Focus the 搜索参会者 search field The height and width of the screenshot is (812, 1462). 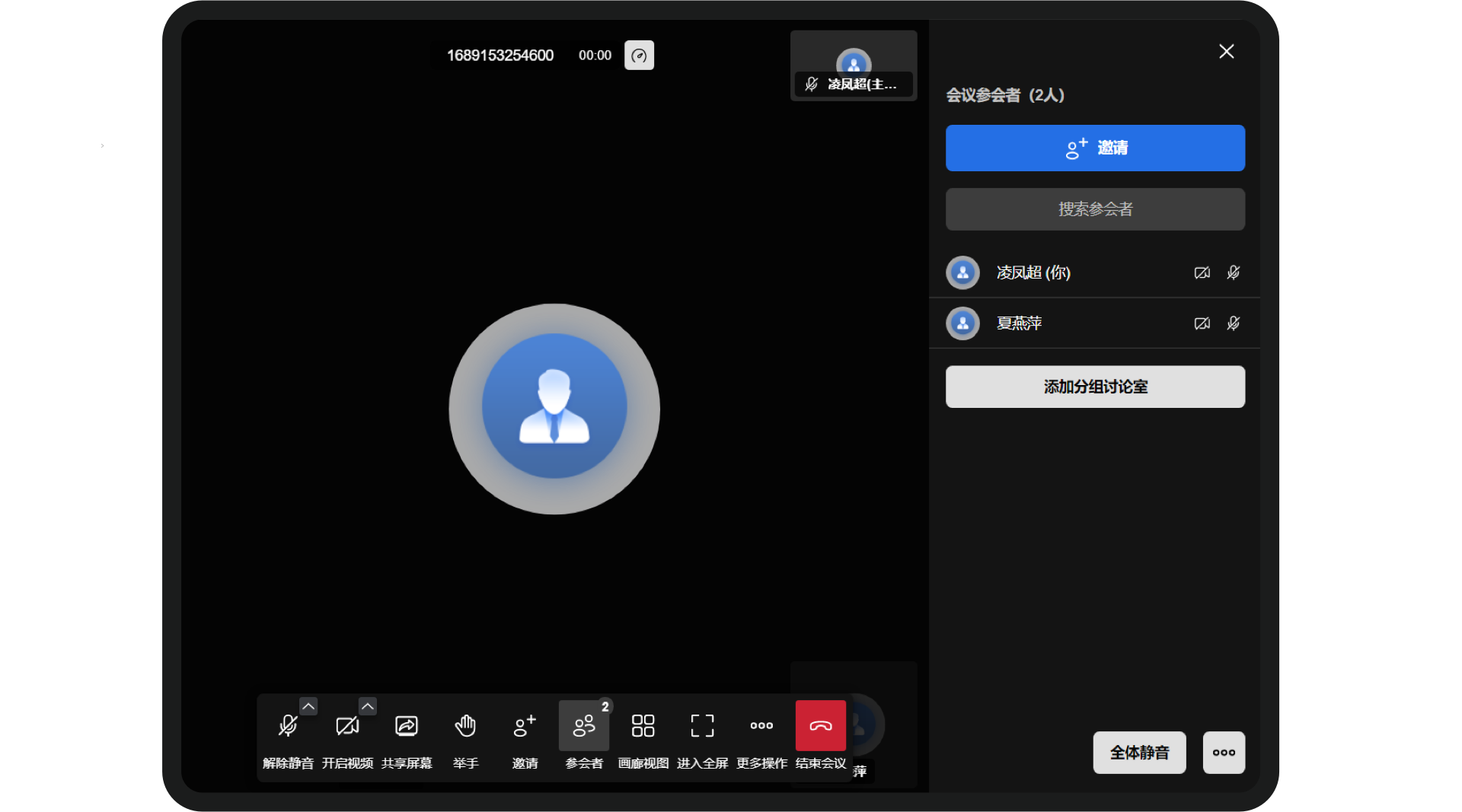pyautogui.click(x=1095, y=209)
